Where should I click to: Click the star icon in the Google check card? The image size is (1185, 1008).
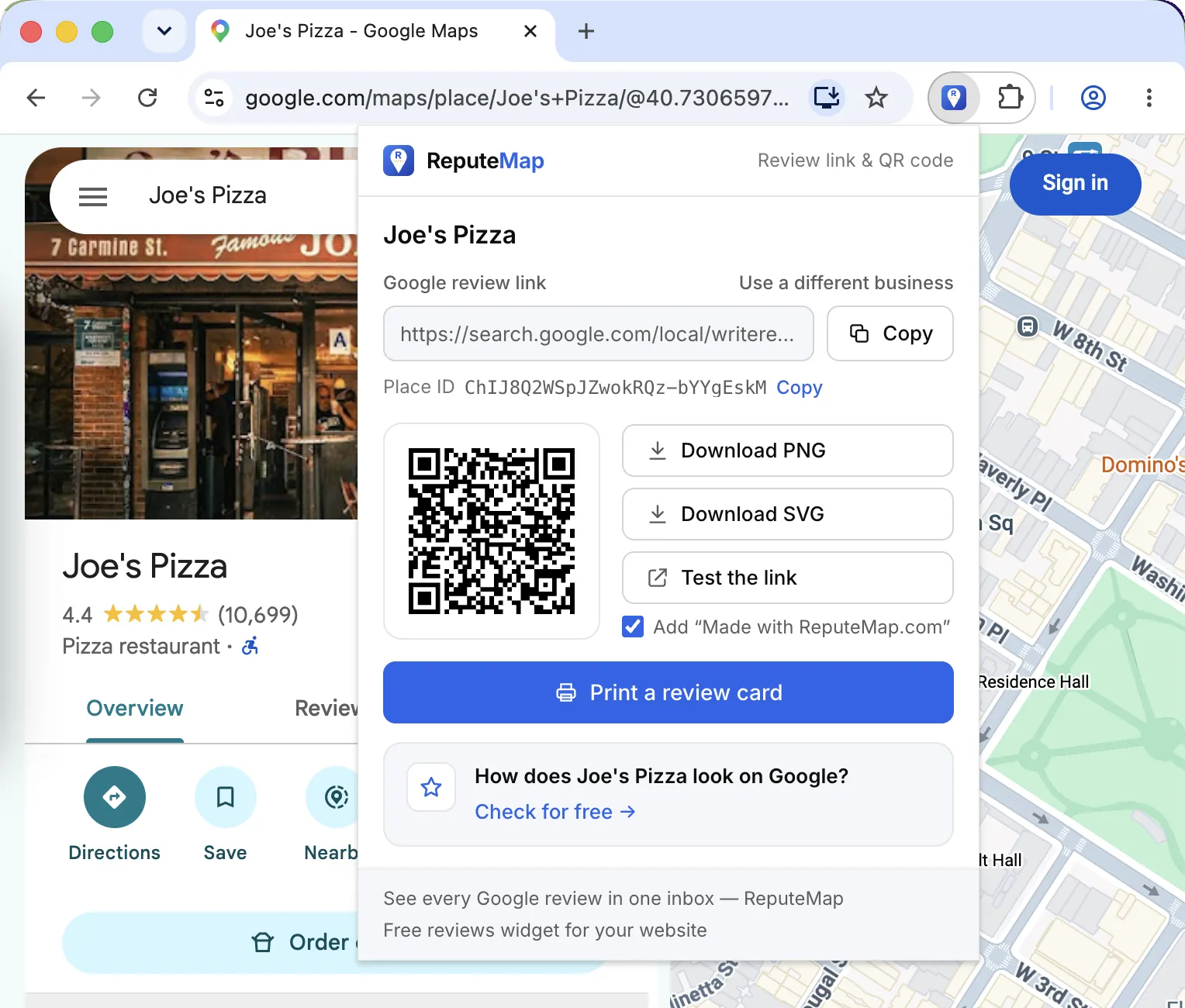click(x=431, y=788)
